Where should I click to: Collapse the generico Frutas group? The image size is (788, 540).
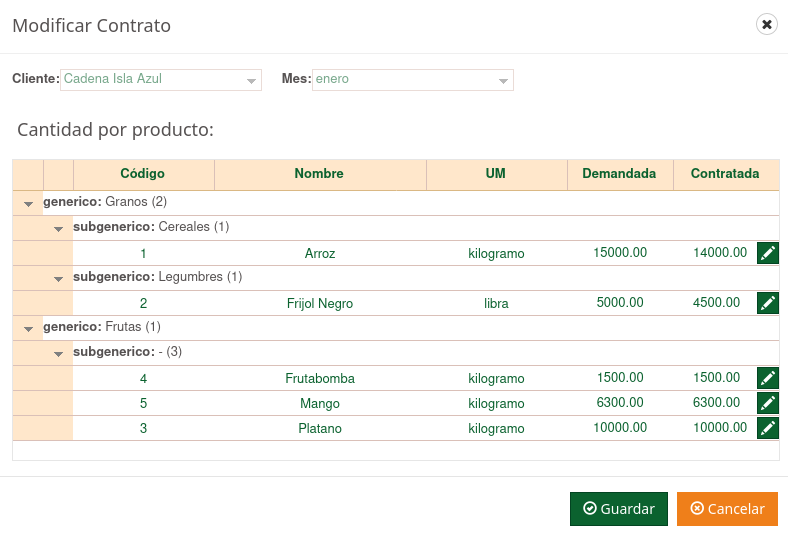pos(28,328)
